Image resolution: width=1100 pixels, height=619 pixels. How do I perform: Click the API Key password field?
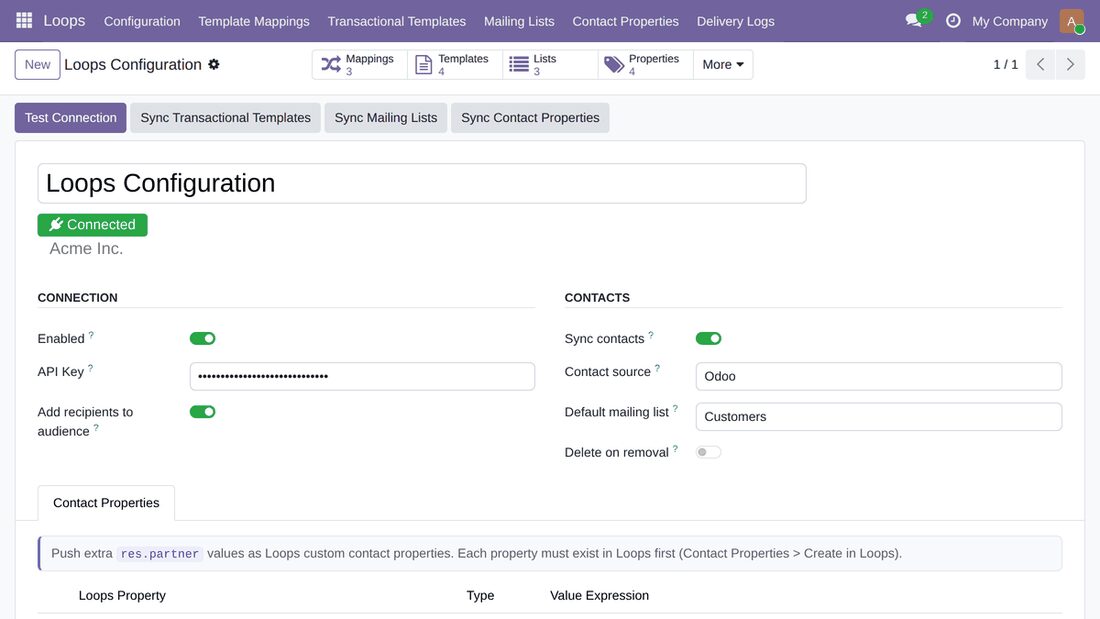click(x=362, y=376)
